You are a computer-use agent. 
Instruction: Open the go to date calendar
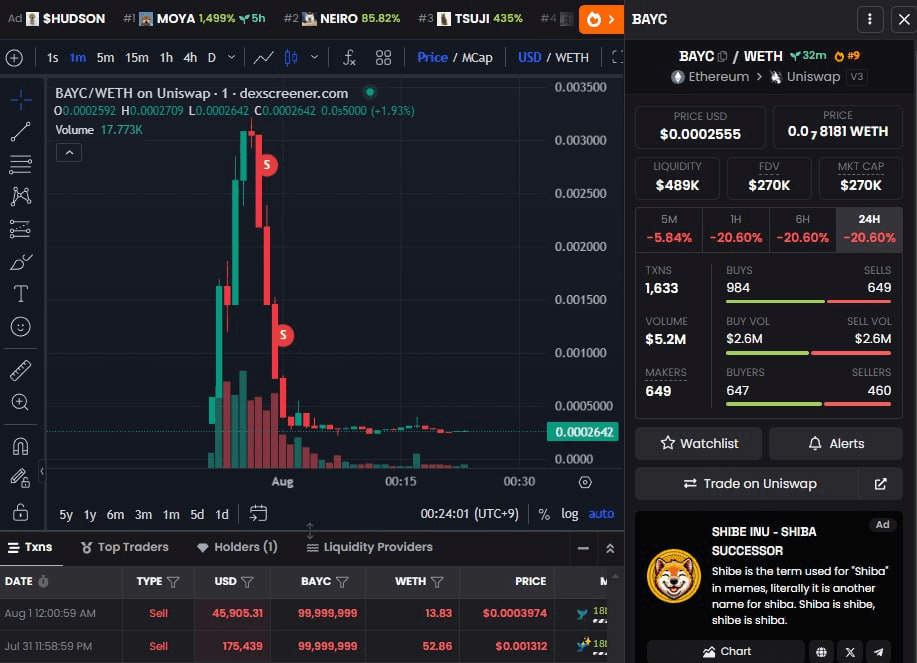258,513
